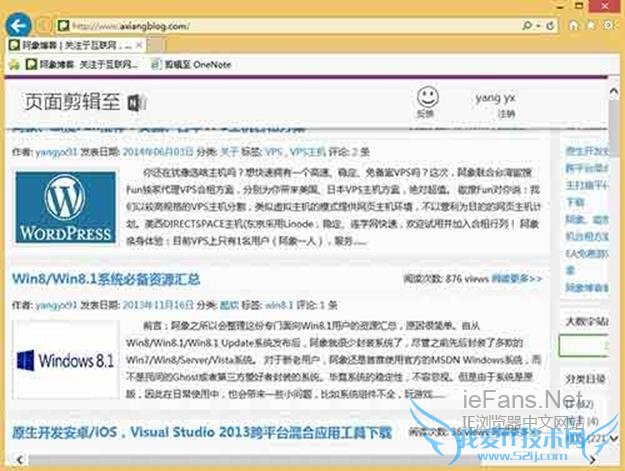Click the 剪辑至 OneNote favorites bar bookmark
The image size is (625, 471).
[x=192, y=64]
